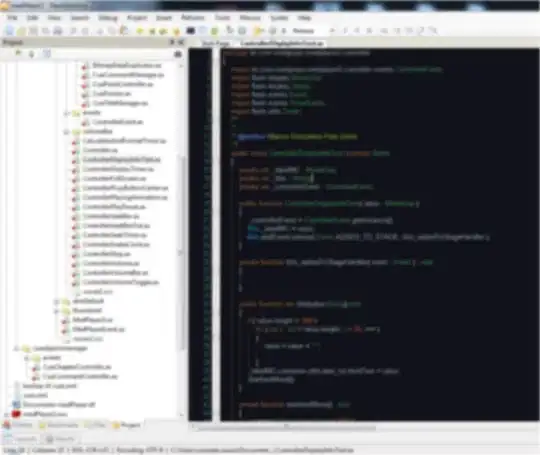The width and height of the screenshot is (540, 455).
Task: Open the Refactor menu
Action: (193, 17)
